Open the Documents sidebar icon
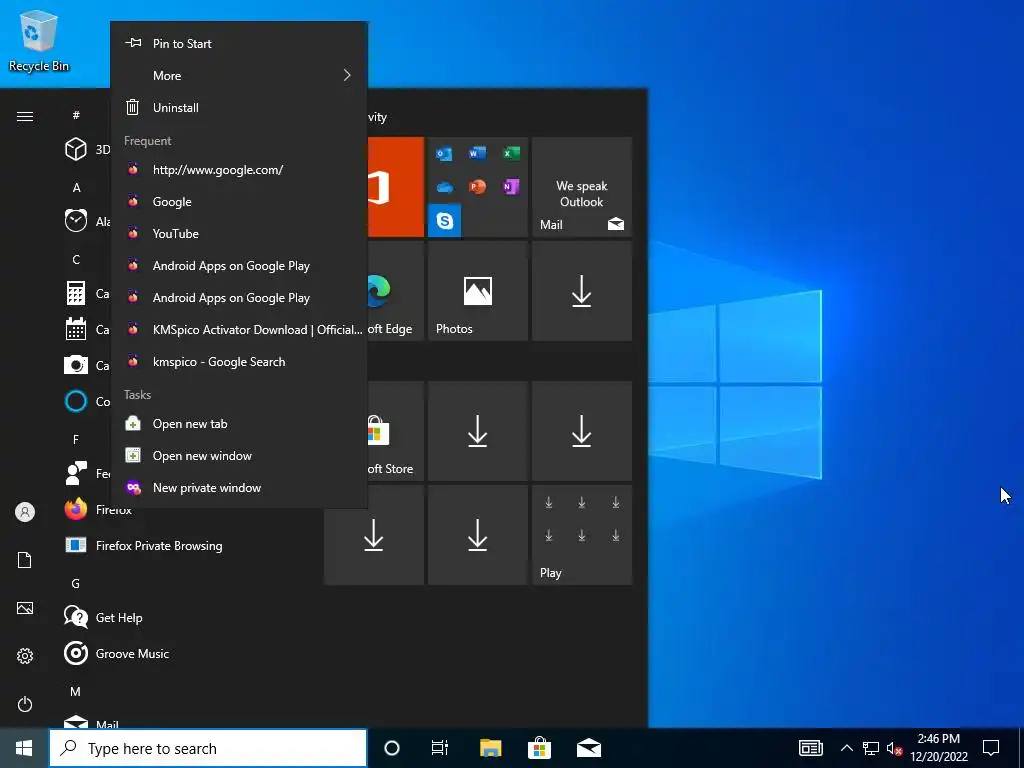1024x768 pixels. click(x=25, y=560)
